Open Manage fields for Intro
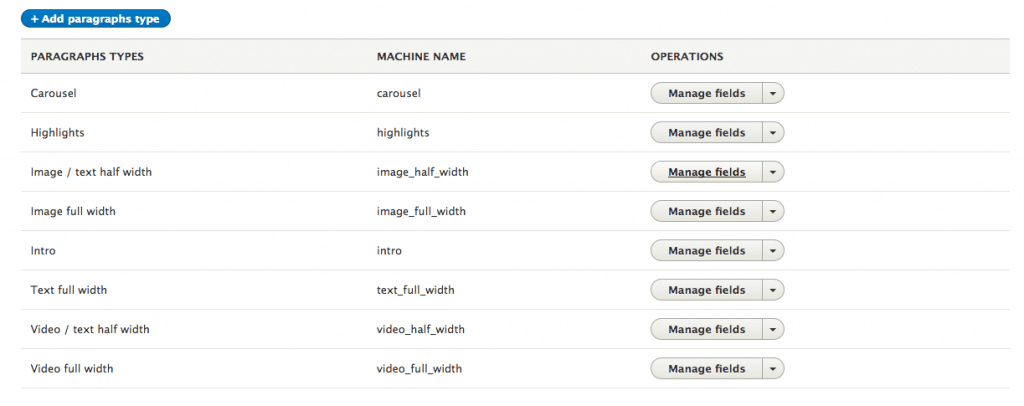Viewport: 1024px width, 406px height. (x=707, y=251)
